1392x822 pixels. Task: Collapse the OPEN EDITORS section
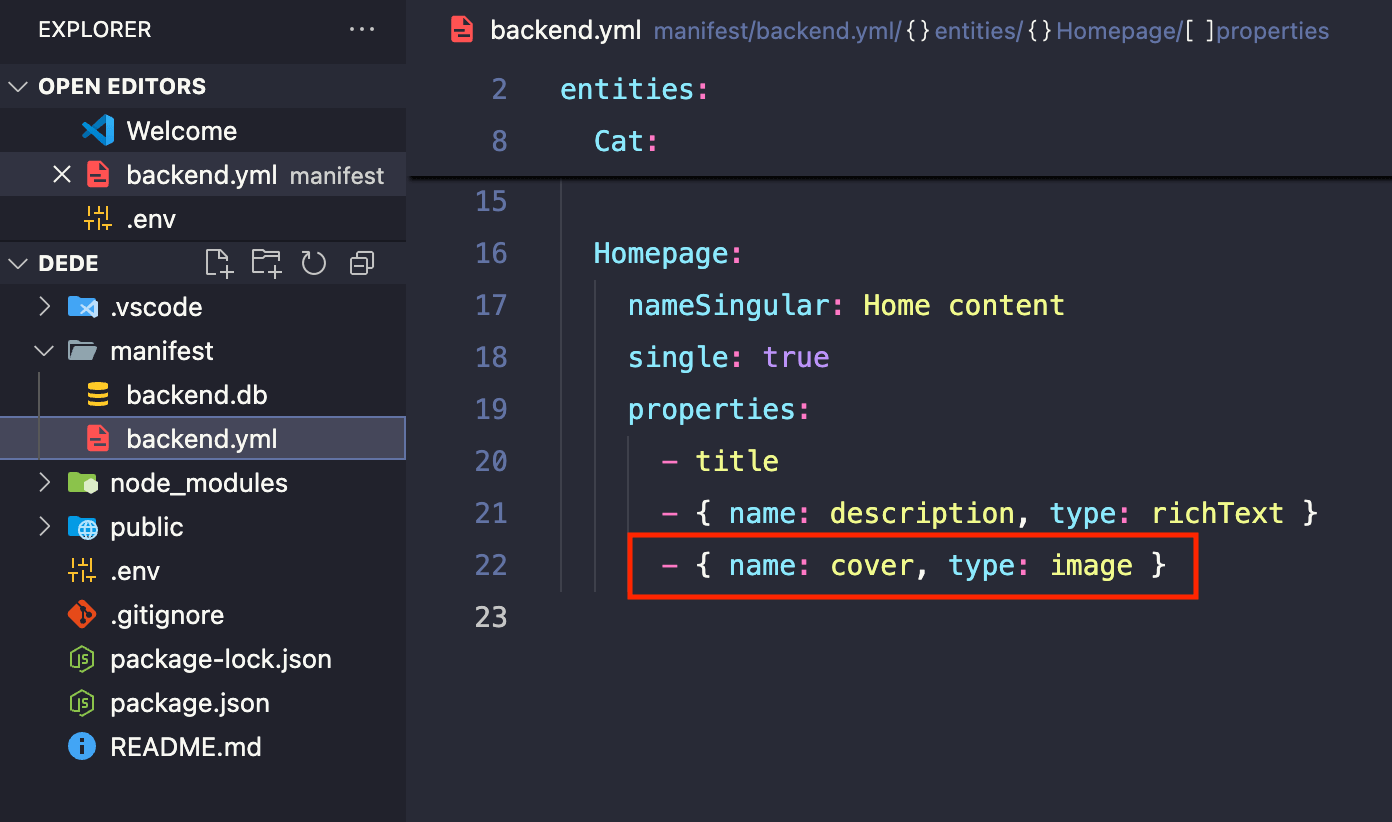(17, 86)
